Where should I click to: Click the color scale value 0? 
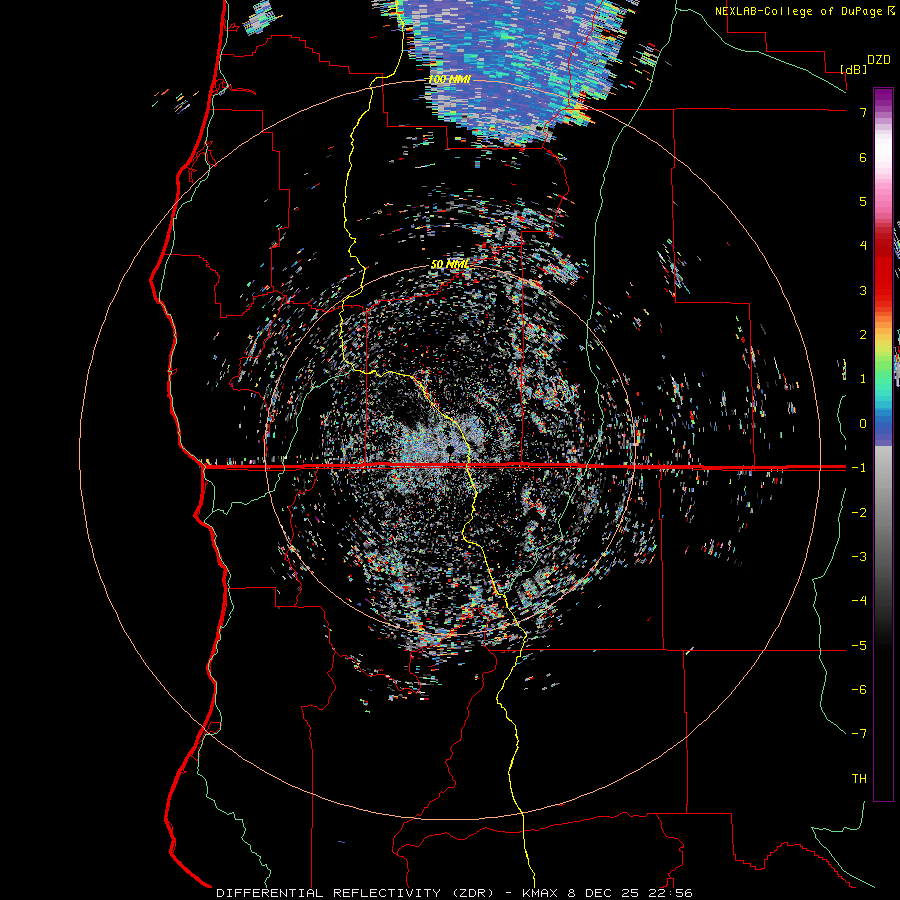click(x=863, y=424)
